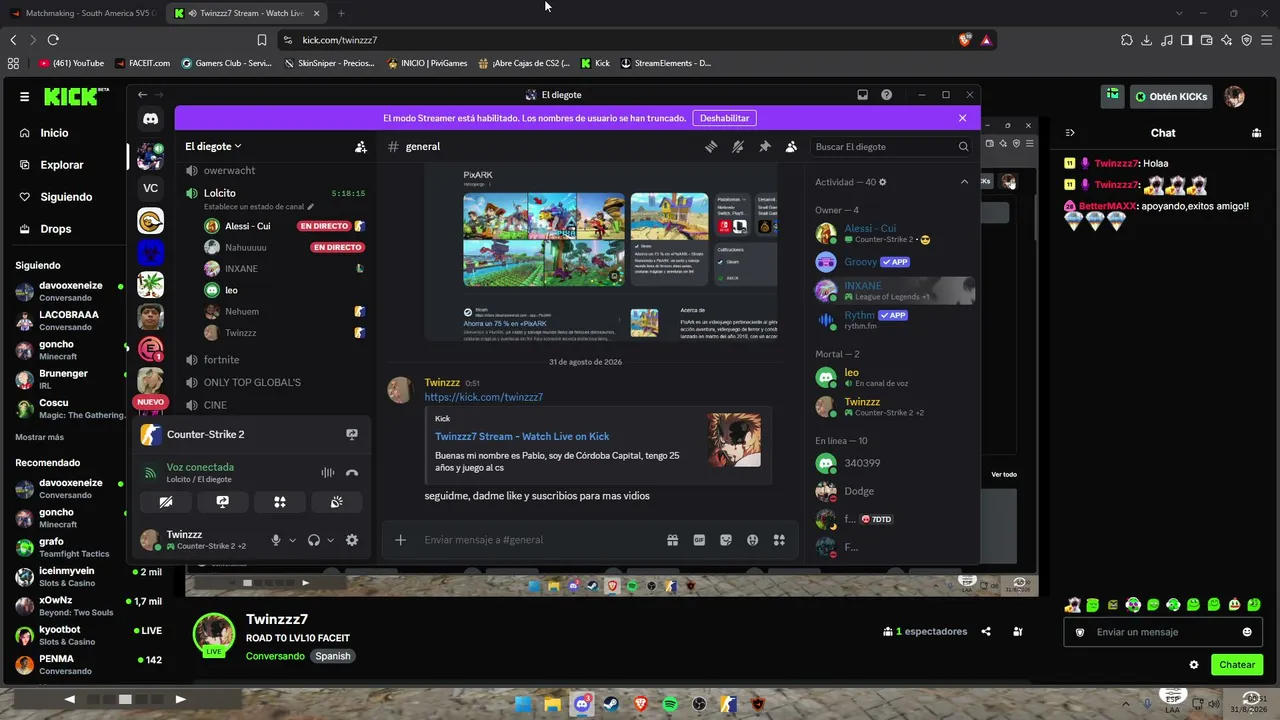Open Kick chat viewers list icon

coord(1257,133)
